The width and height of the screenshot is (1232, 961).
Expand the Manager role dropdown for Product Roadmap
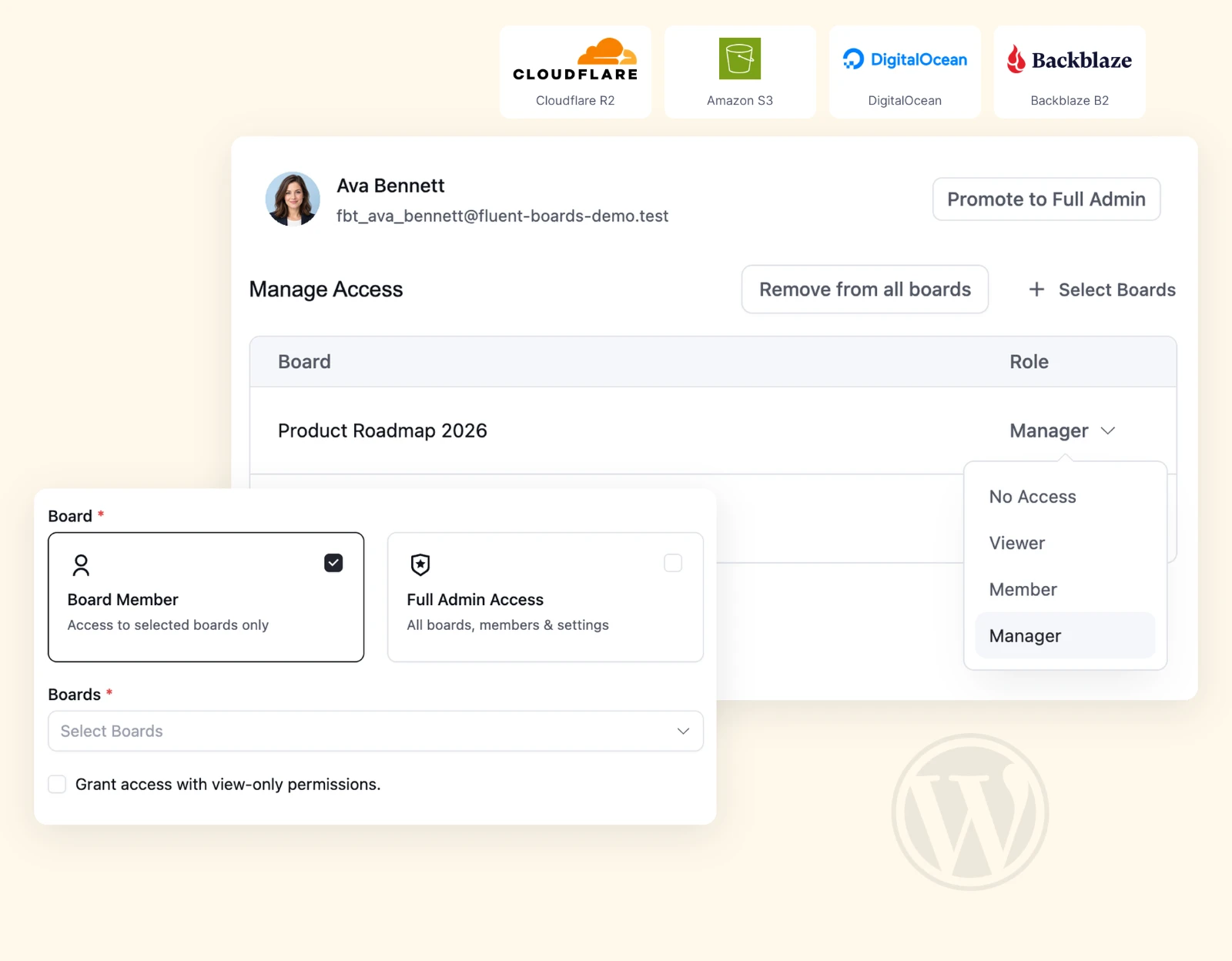coord(1063,430)
